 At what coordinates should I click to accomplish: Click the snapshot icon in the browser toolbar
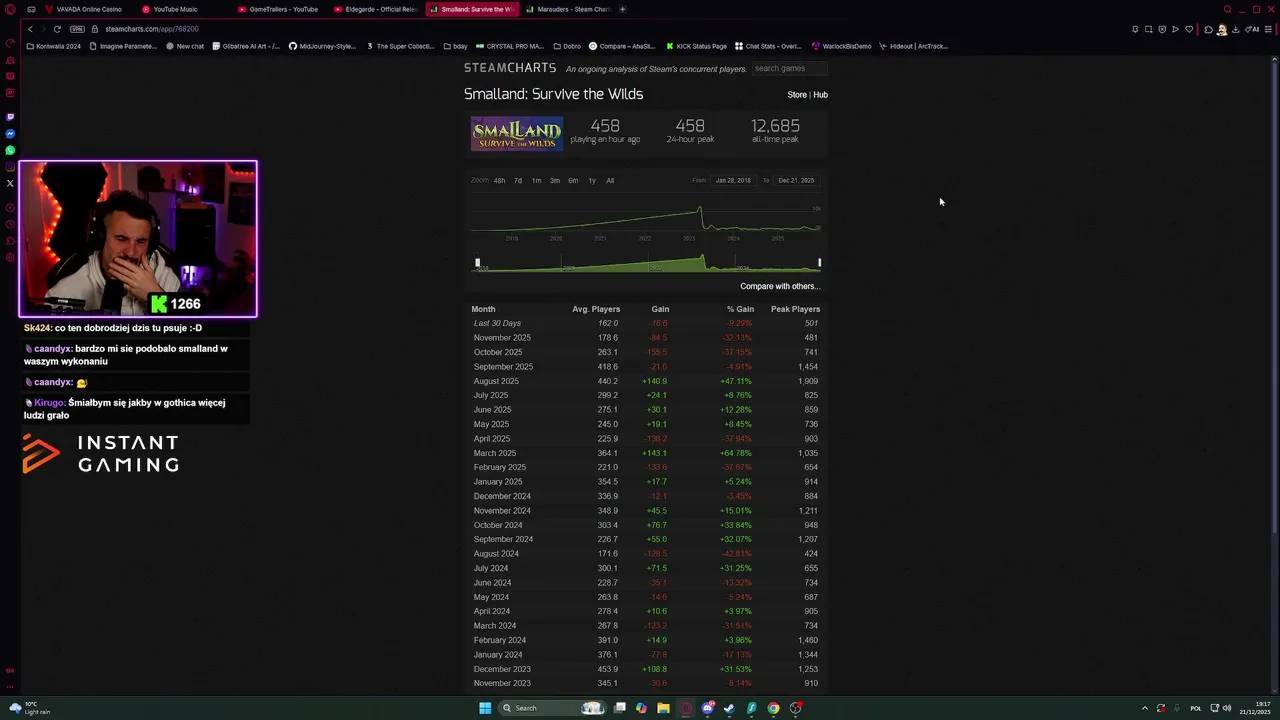(x=1148, y=29)
